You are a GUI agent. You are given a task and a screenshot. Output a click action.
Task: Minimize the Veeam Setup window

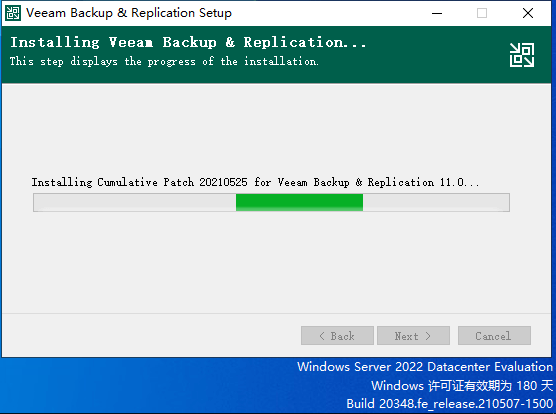[437, 13]
